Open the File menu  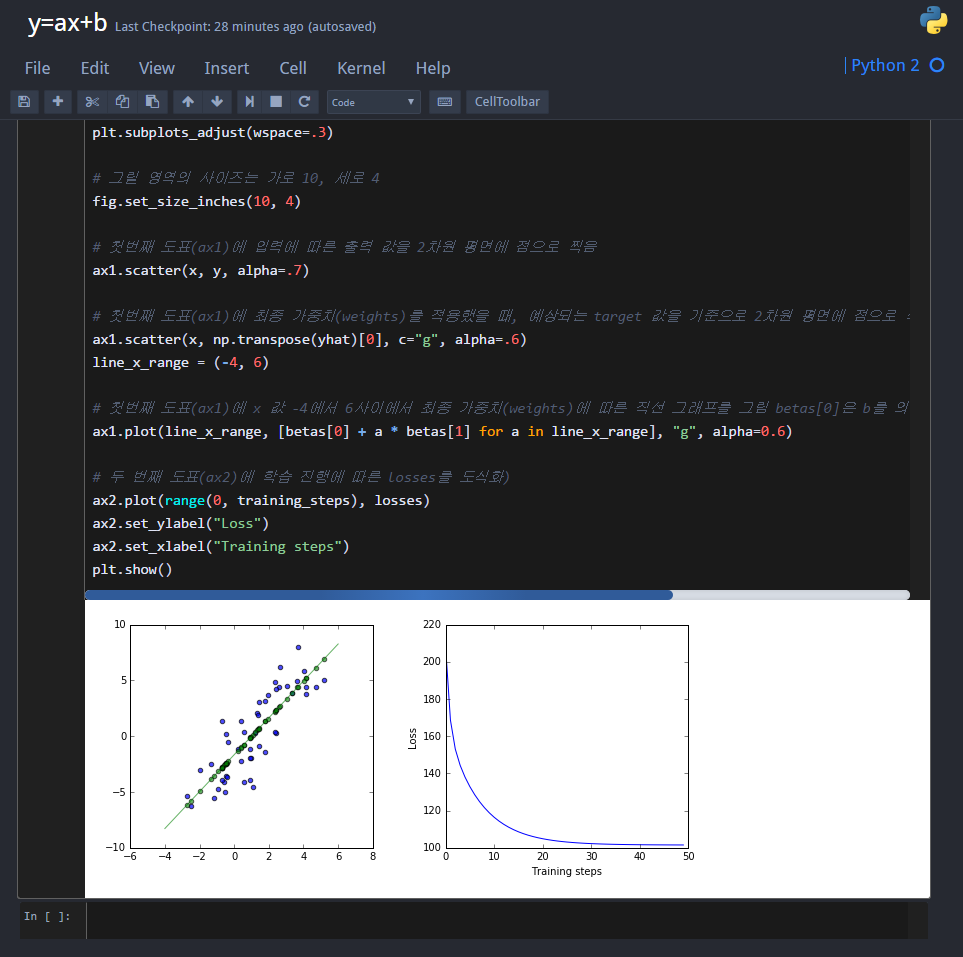coord(37,68)
